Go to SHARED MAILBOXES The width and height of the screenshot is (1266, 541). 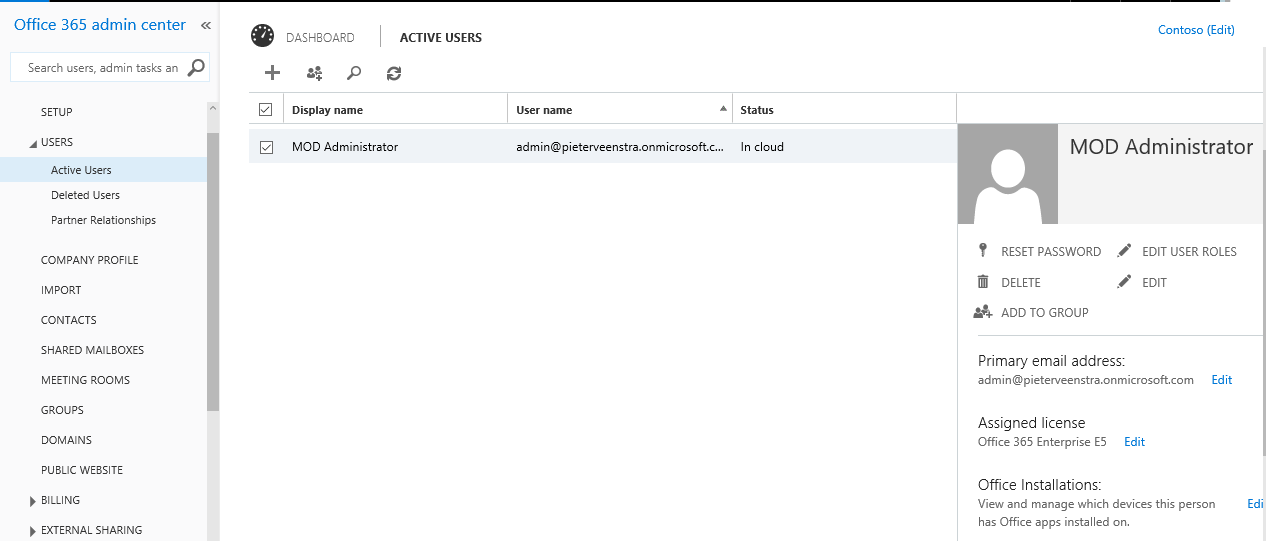(x=92, y=350)
